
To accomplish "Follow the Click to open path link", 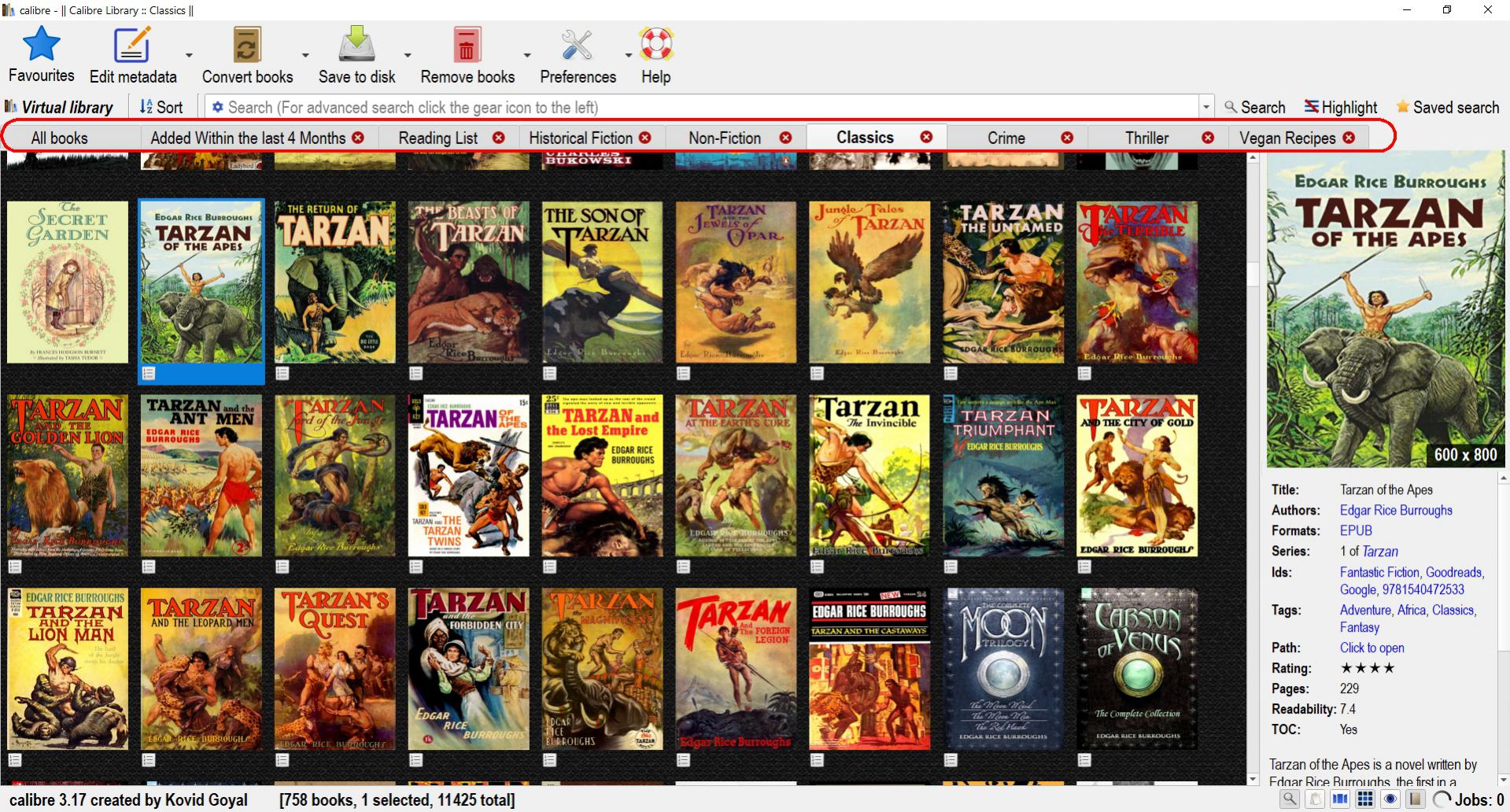I will pyautogui.click(x=1372, y=648).
